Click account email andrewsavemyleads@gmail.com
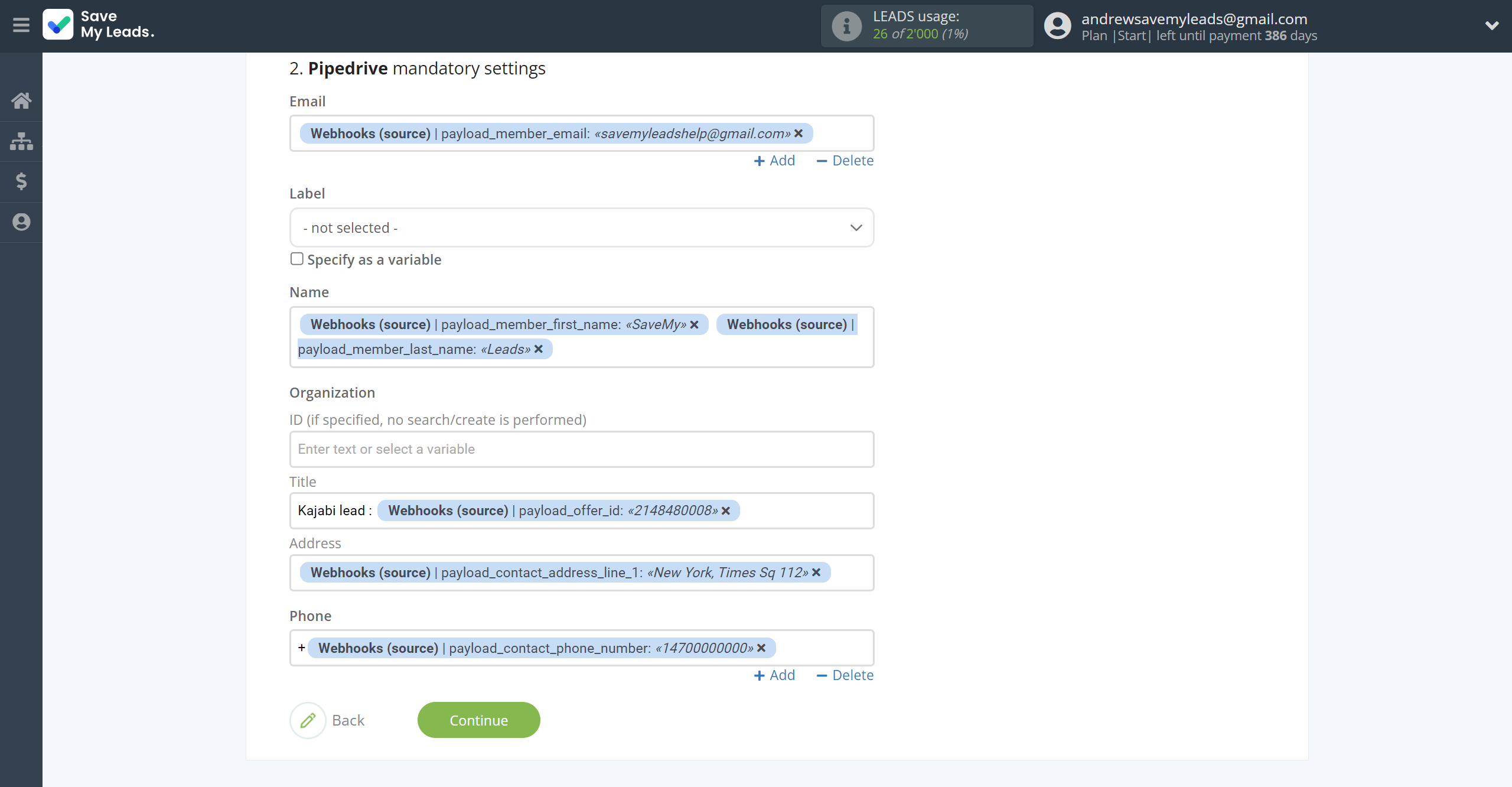The width and height of the screenshot is (1512, 787). click(x=1194, y=19)
